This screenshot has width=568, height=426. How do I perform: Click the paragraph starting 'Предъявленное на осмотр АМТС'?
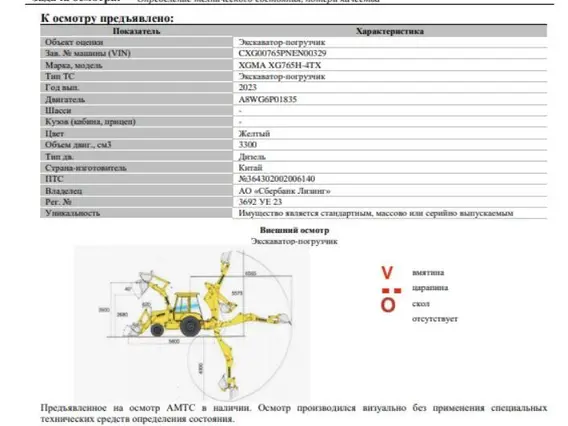point(294,413)
